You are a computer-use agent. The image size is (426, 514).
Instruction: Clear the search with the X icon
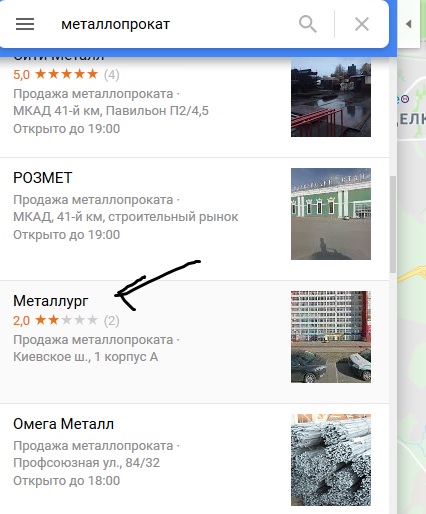tap(362, 24)
